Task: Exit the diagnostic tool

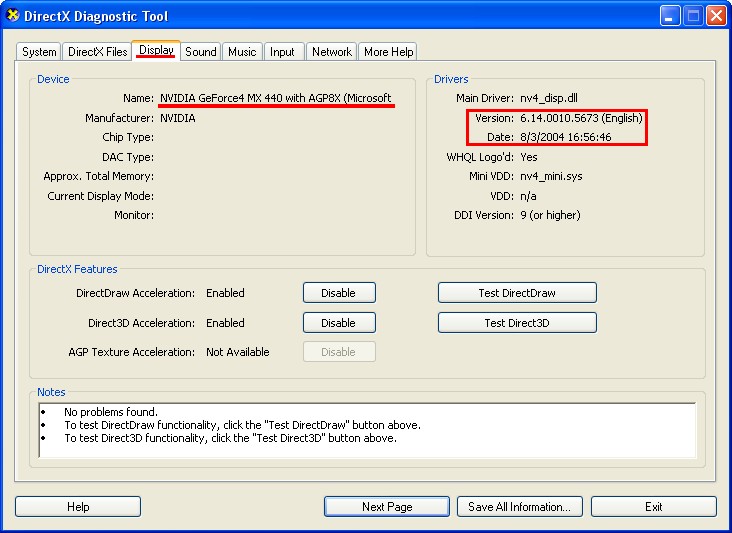Action: [654, 507]
